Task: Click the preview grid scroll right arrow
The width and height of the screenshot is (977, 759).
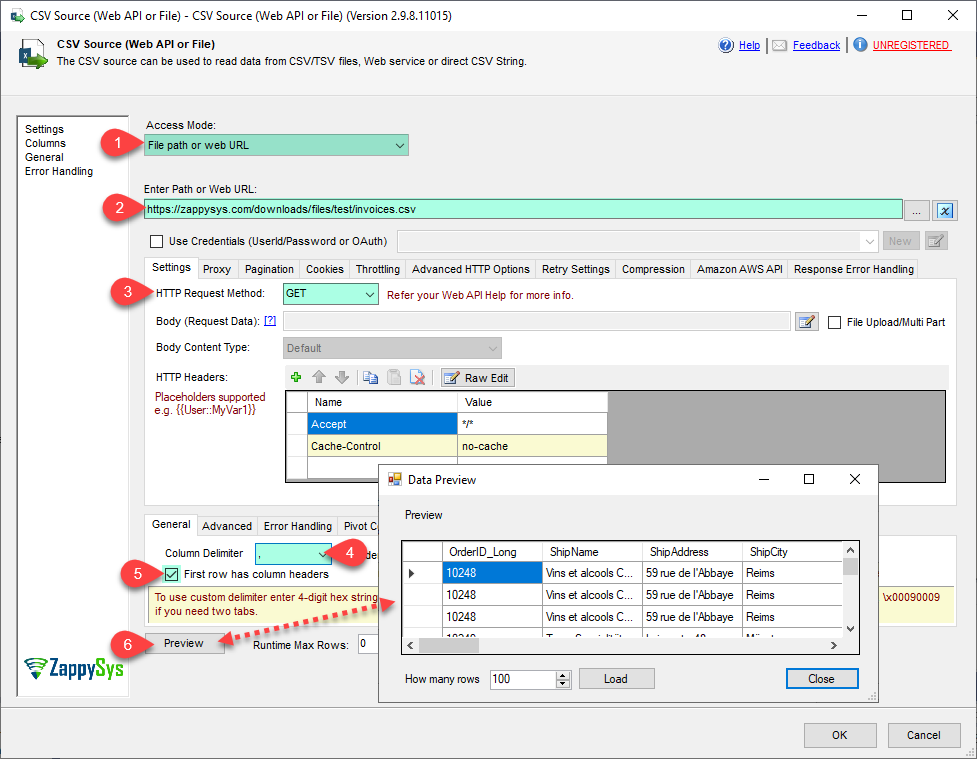Action: point(834,646)
